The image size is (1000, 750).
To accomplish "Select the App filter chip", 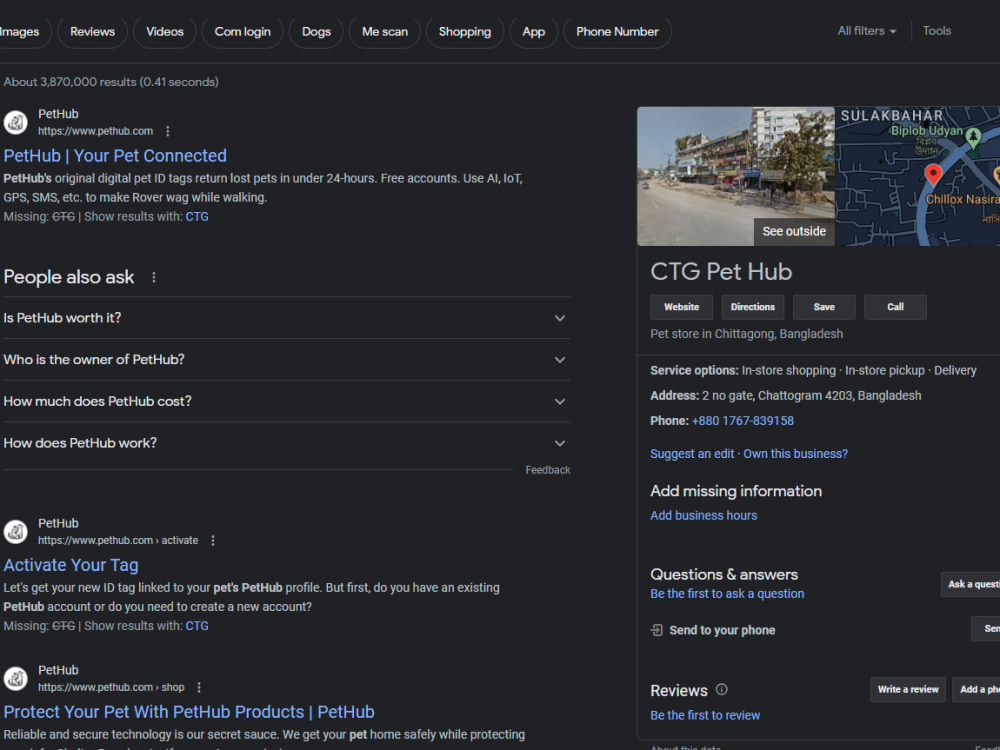I will click(x=534, y=32).
